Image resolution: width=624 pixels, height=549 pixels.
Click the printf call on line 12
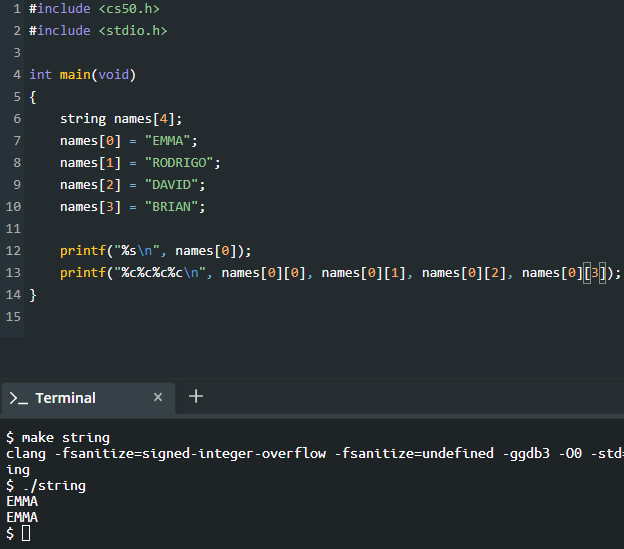(x=156, y=251)
